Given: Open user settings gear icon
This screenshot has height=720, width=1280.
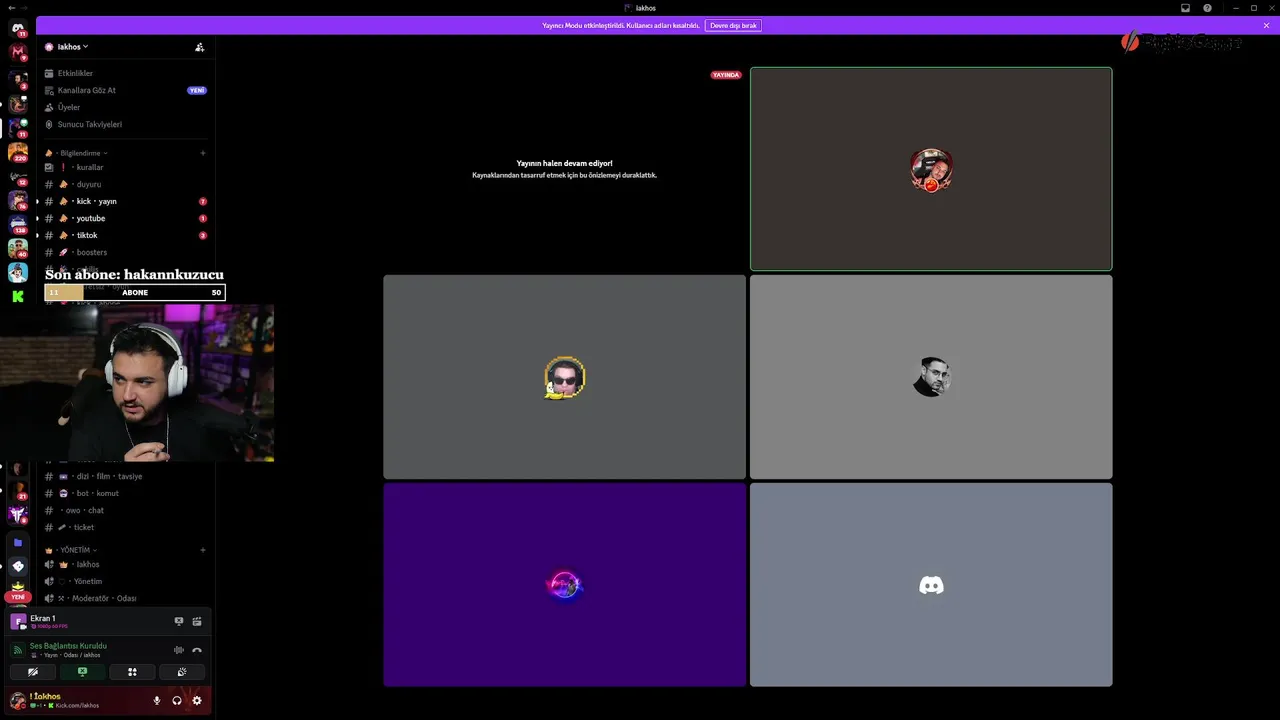Looking at the screenshot, I should click(x=197, y=700).
